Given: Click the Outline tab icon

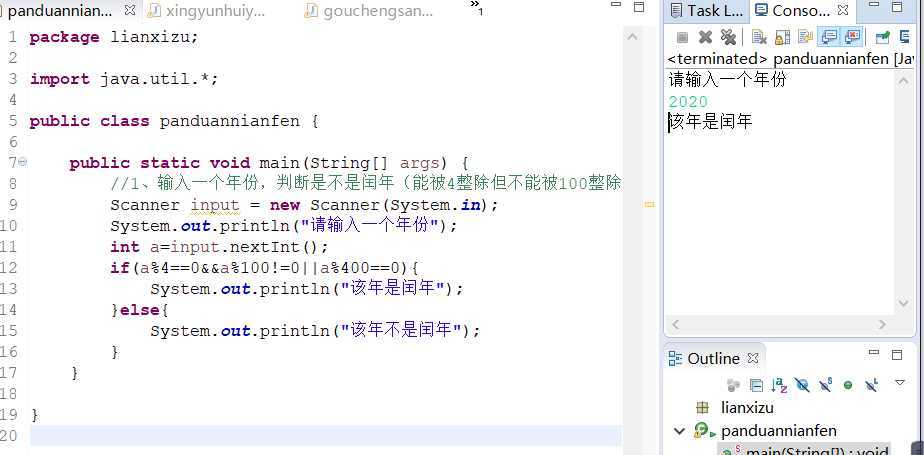Looking at the screenshot, I should coord(675,358).
